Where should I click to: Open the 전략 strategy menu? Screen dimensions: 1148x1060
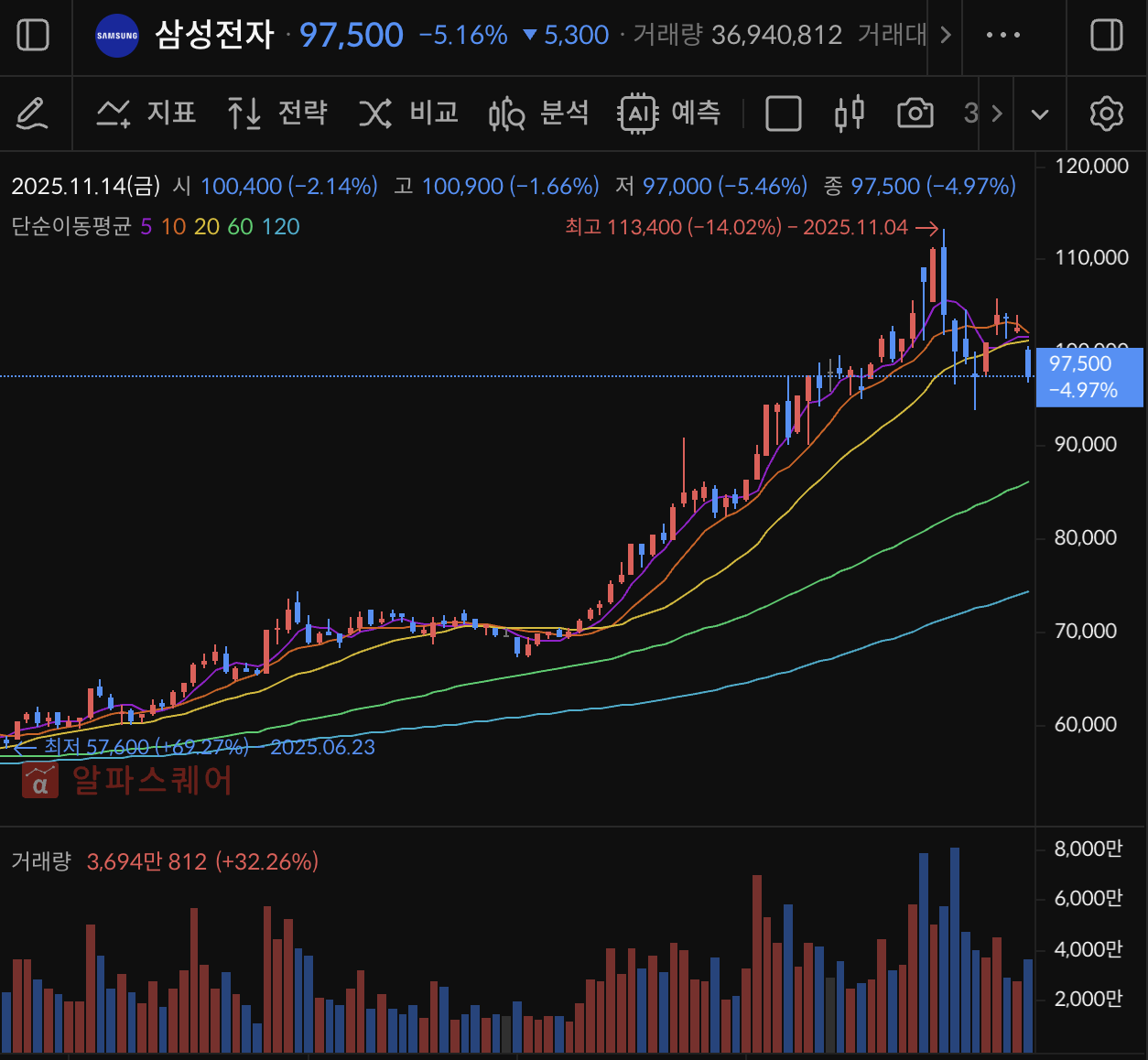pos(277,114)
